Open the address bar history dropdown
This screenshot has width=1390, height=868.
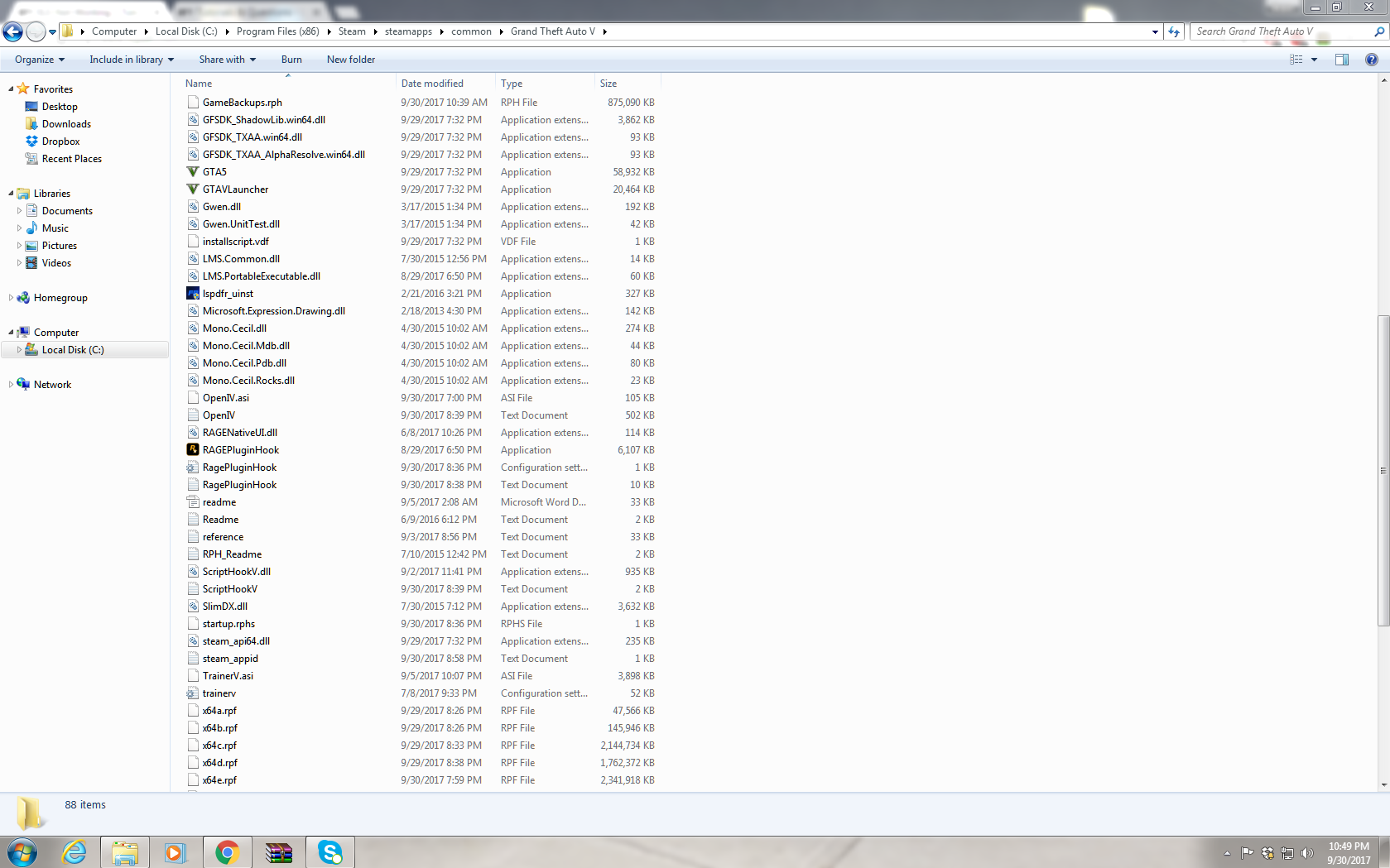click(x=1155, y=31)
